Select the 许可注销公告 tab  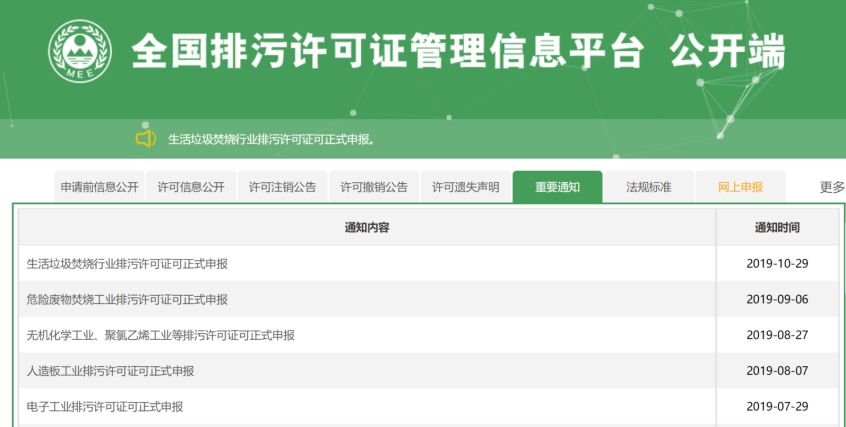[x=282, y=187]
